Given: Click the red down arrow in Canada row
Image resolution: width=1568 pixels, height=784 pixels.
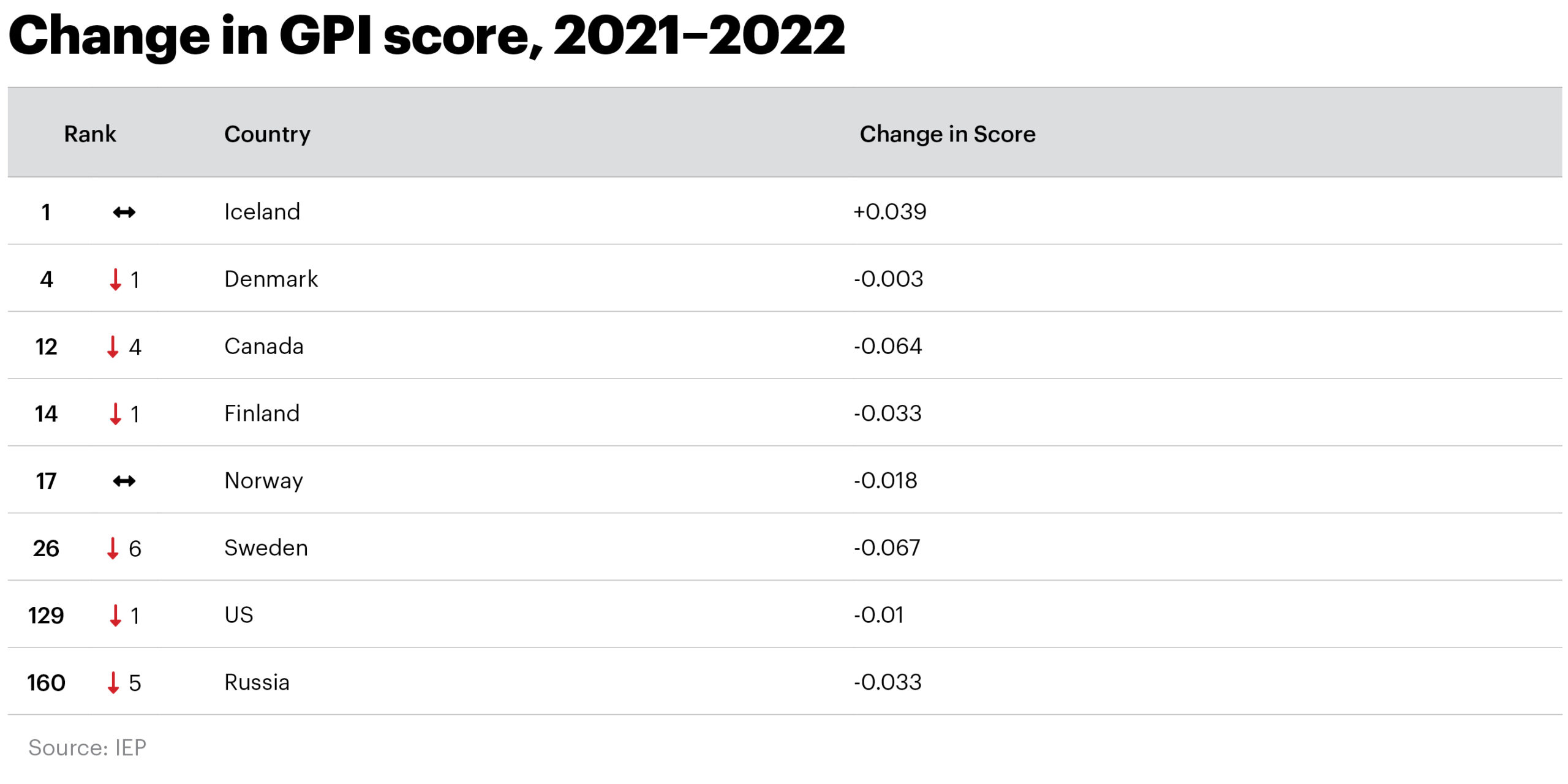Looking at the screenshot, I should coord(113,347).
